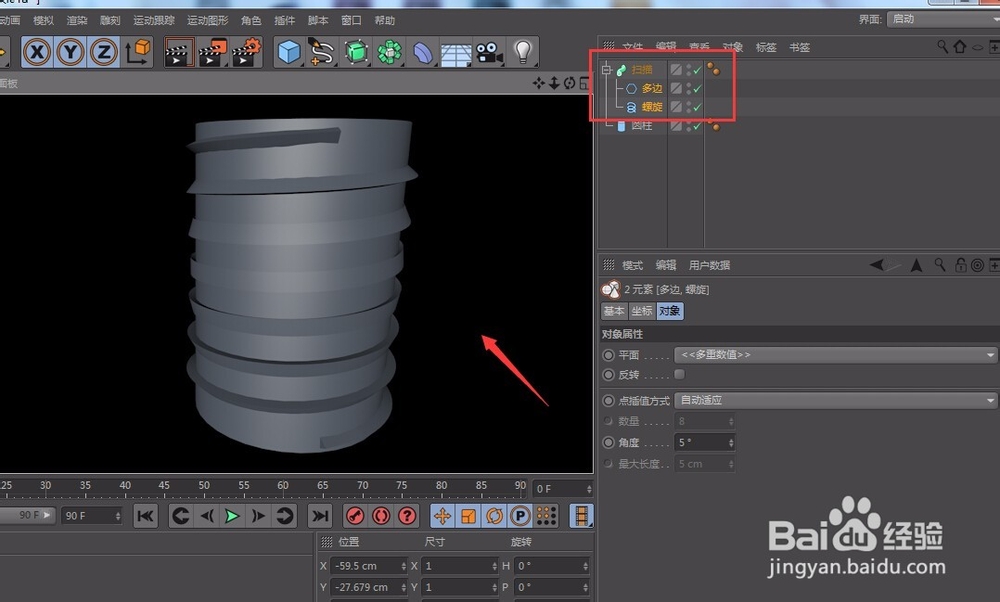The image size is (1000, 602).
Task: Open the 界面 layout dropdown
Action: click(x=943, y=19)
